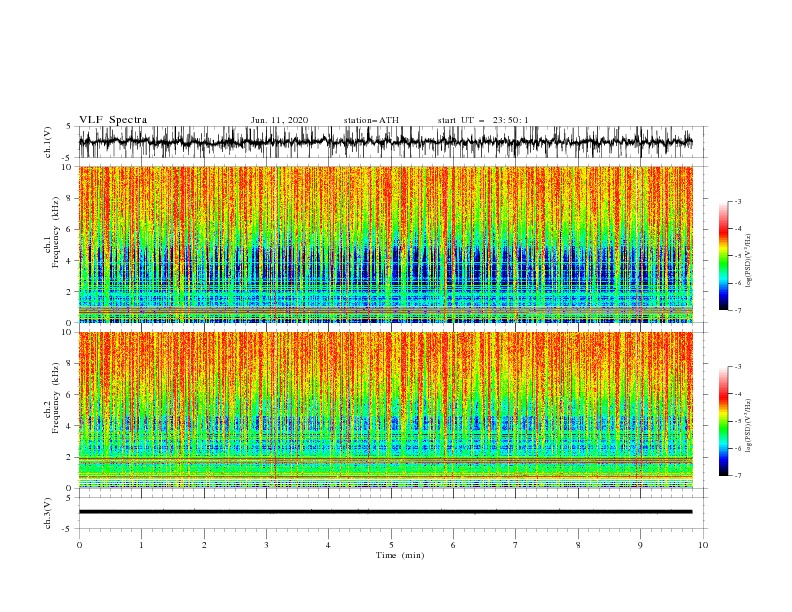Click the ch.1 Frequency (kHz) axis label

[52, 233]
